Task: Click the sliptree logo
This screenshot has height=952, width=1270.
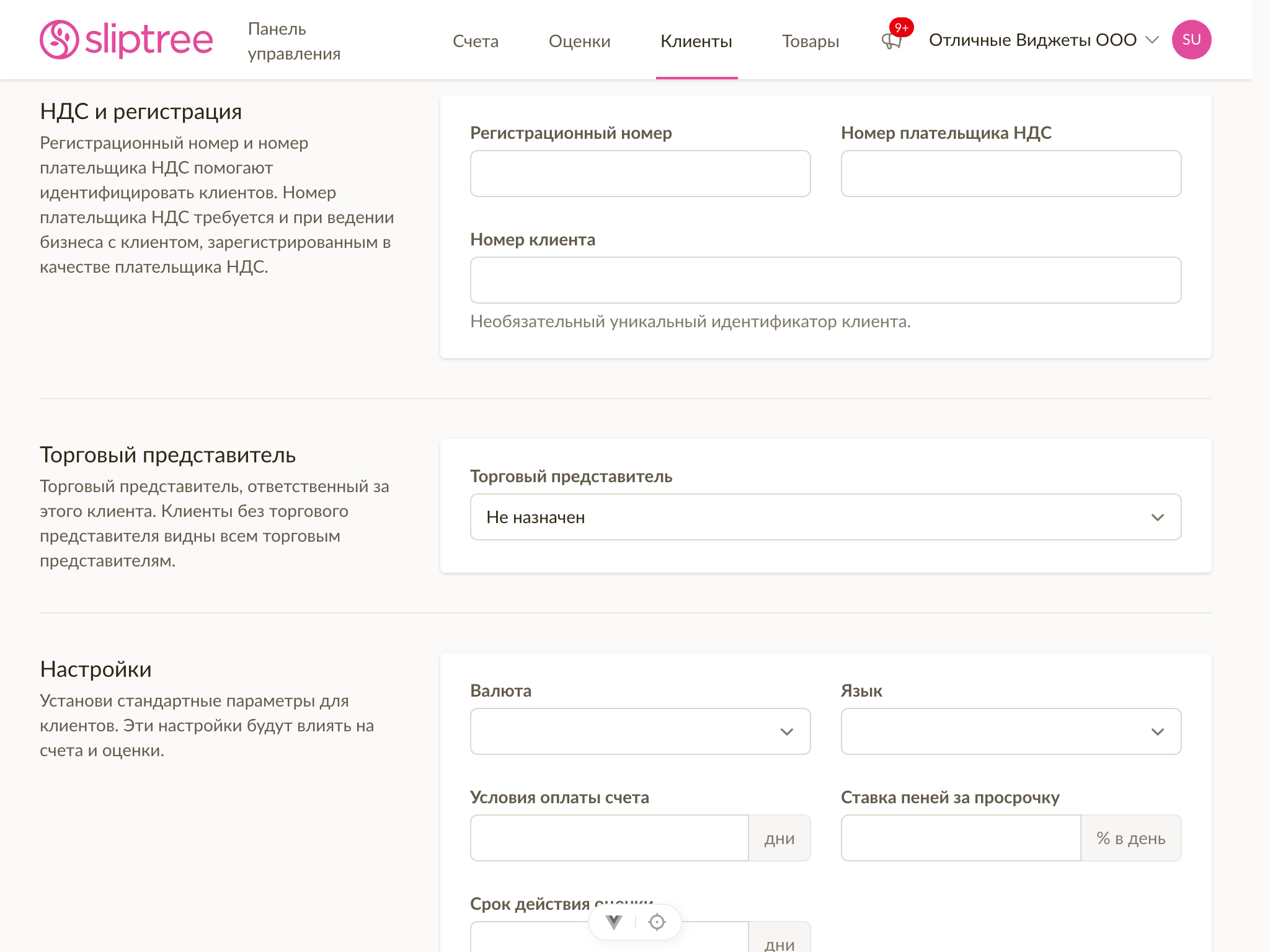Action: click(127, 40)
